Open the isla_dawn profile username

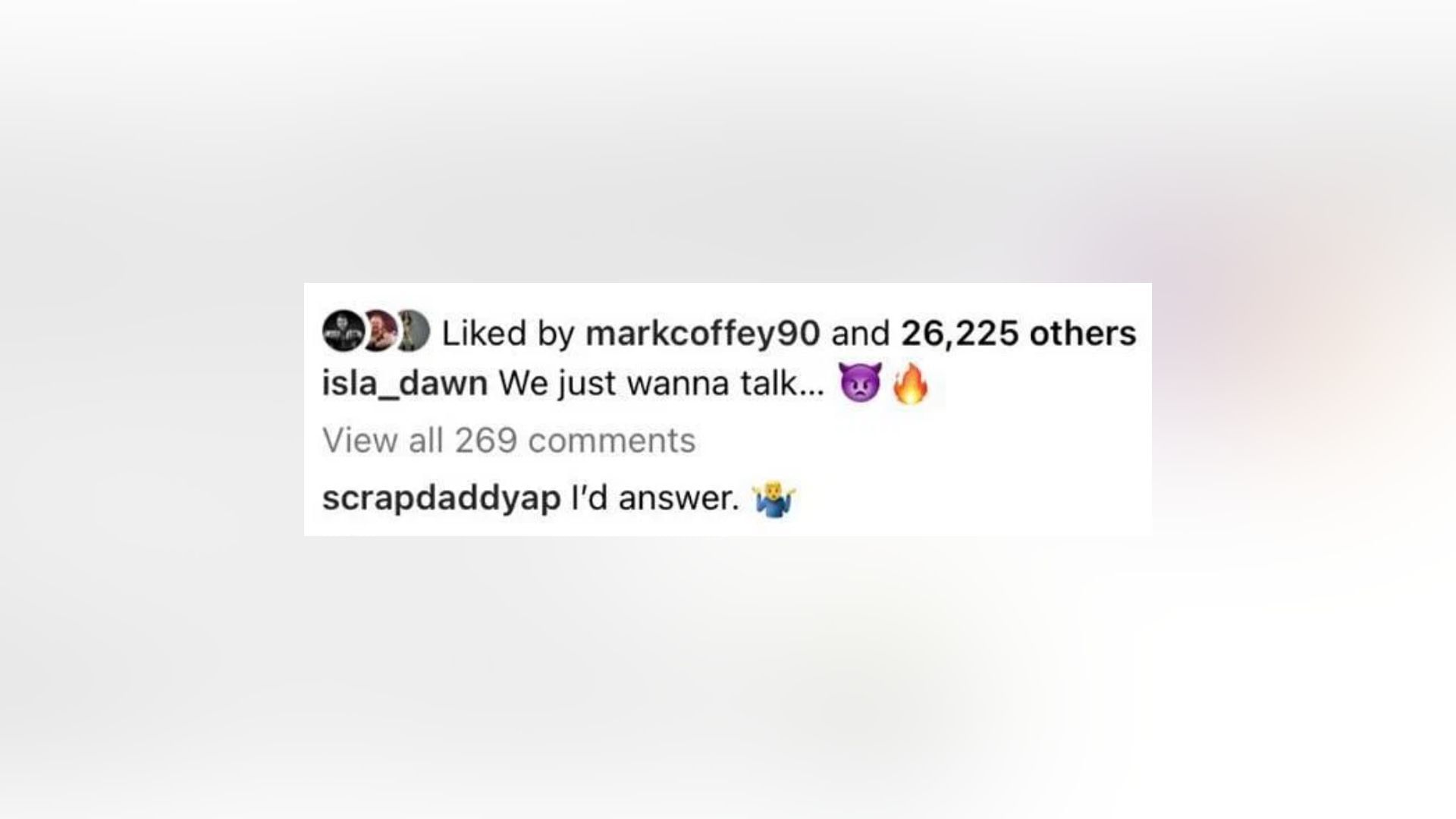[x=405, y=384]
